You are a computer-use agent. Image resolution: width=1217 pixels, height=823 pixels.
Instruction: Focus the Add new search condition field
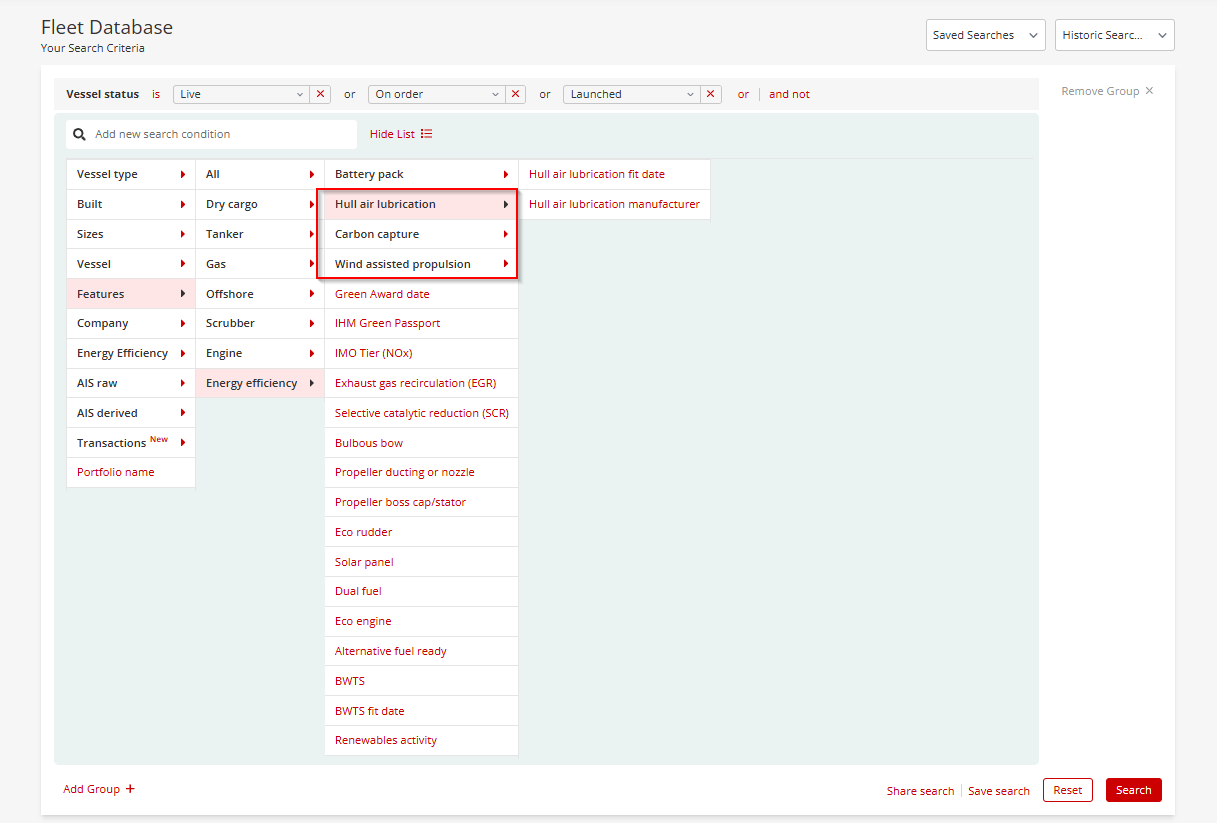[220, 134]
